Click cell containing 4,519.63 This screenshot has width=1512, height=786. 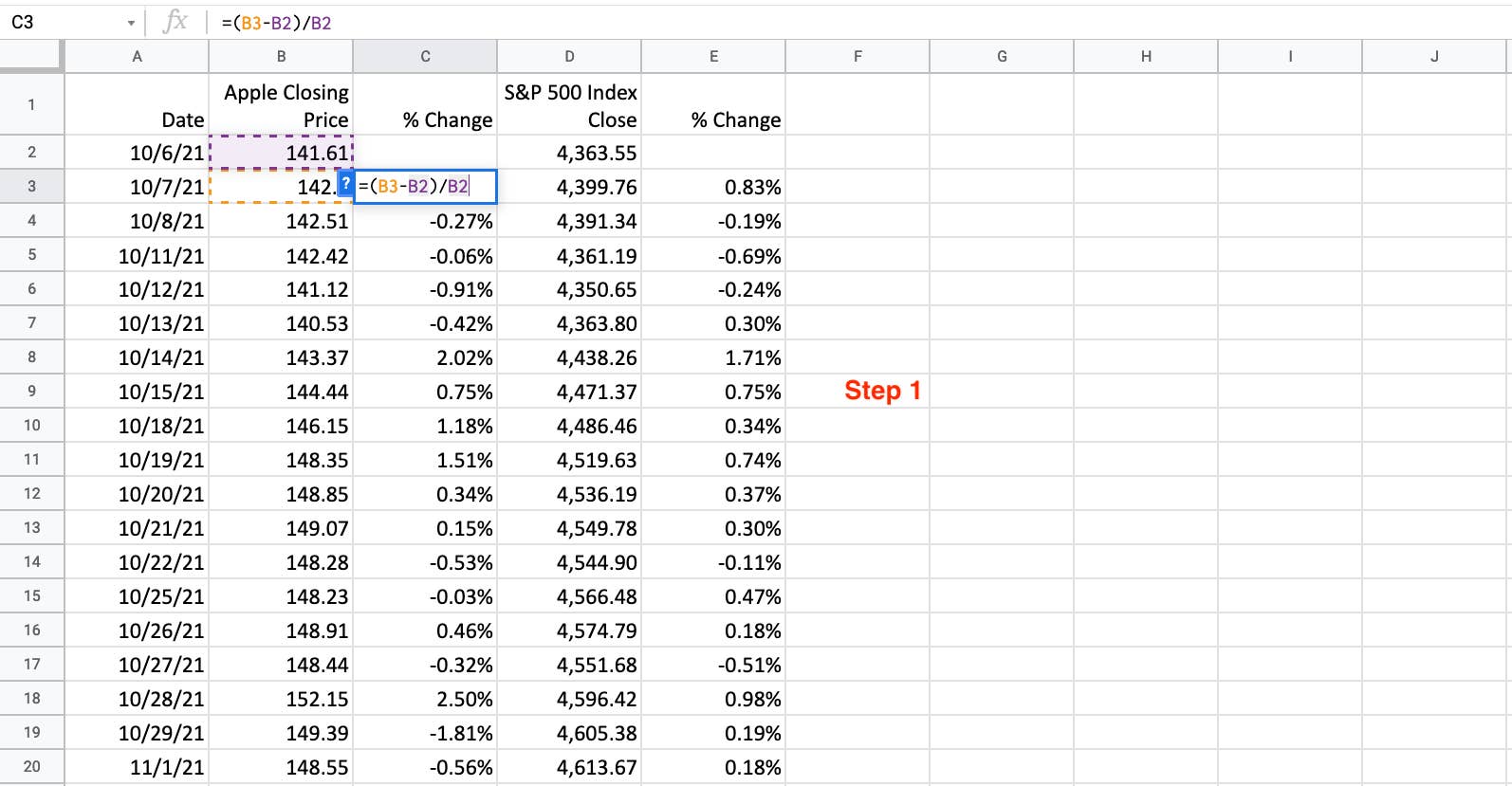[x=569, y=460]
